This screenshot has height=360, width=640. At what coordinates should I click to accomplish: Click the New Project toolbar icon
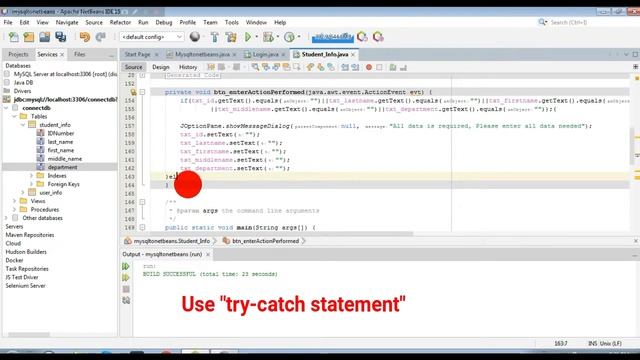(29, 37)
